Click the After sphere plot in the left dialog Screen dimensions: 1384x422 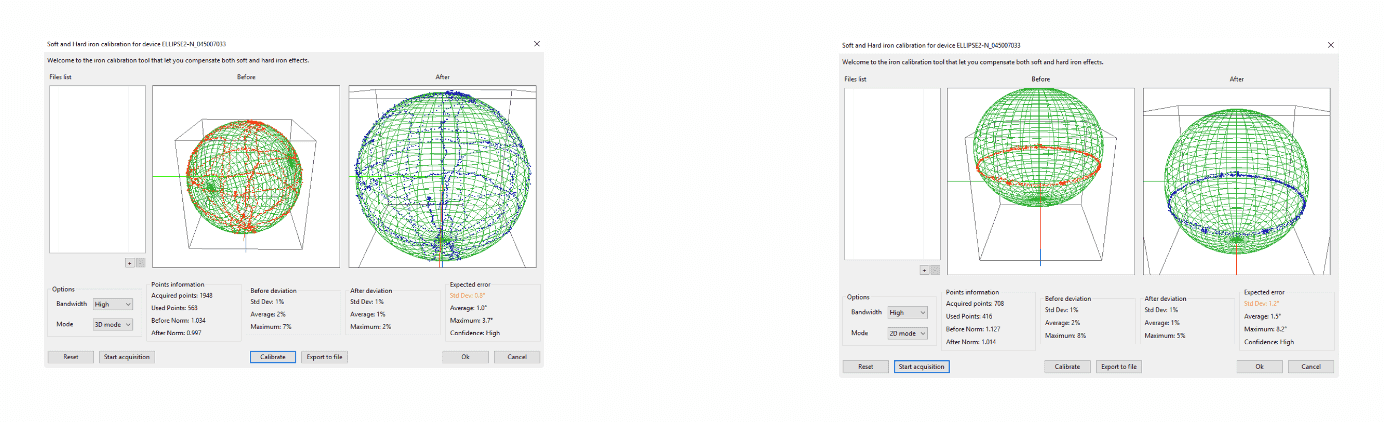pos(442,176)
